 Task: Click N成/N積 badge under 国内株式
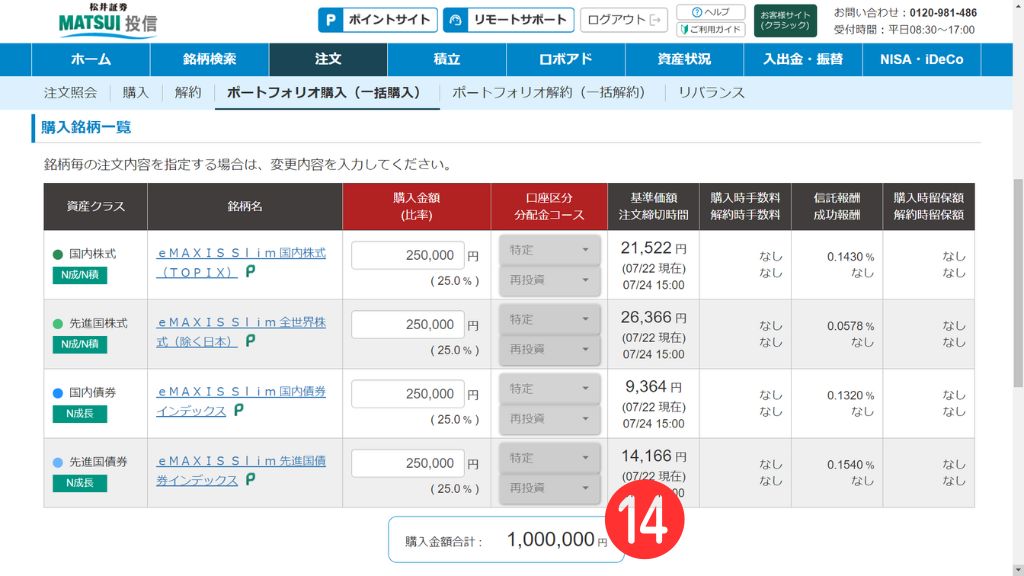point(80,275)
